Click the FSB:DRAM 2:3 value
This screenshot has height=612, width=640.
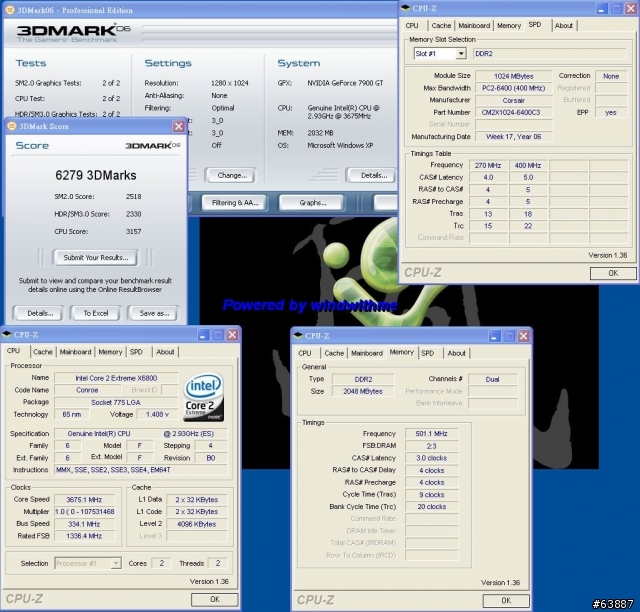[x=431, y=446]
